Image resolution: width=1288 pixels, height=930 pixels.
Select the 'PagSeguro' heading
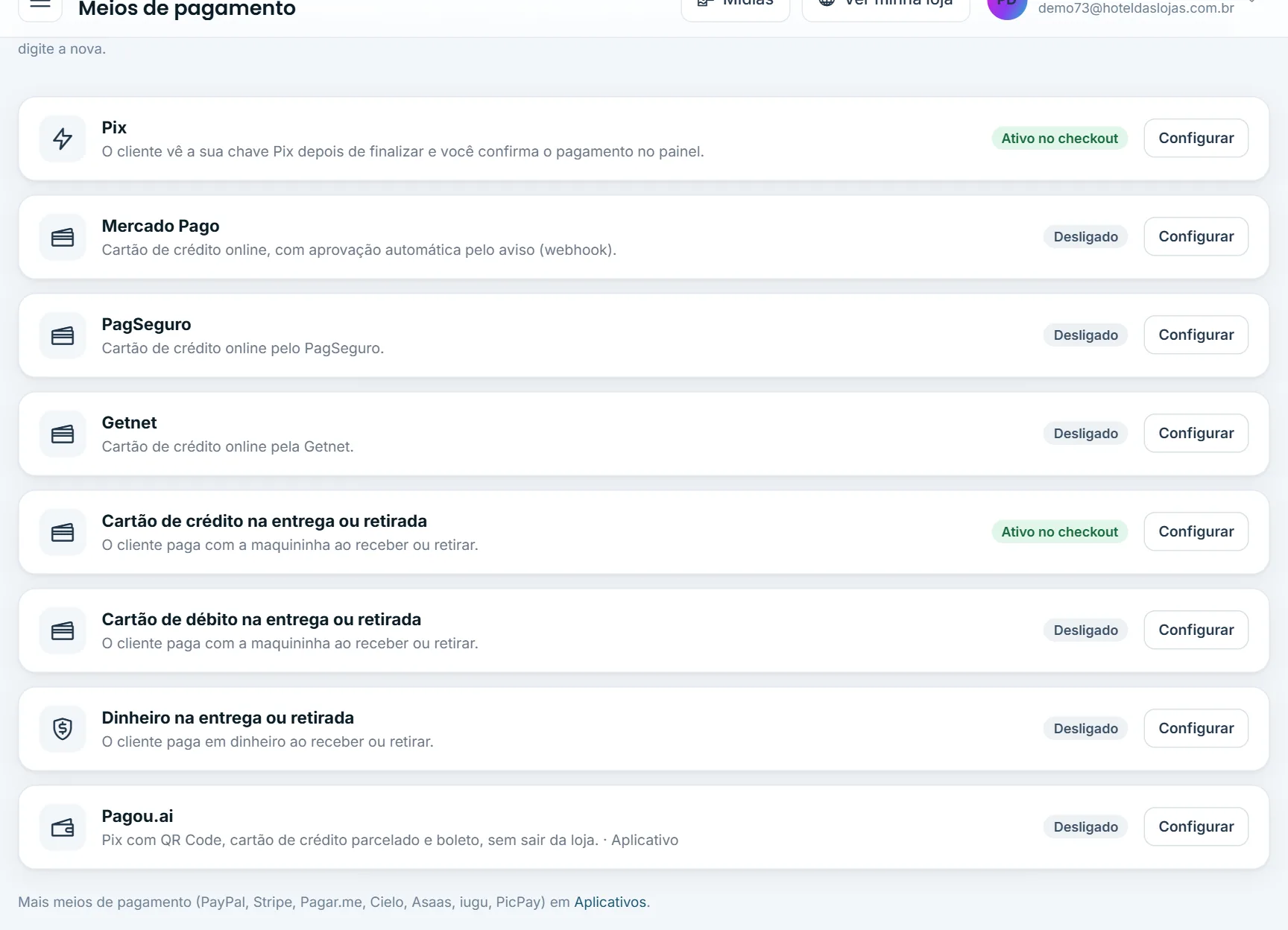146,324
